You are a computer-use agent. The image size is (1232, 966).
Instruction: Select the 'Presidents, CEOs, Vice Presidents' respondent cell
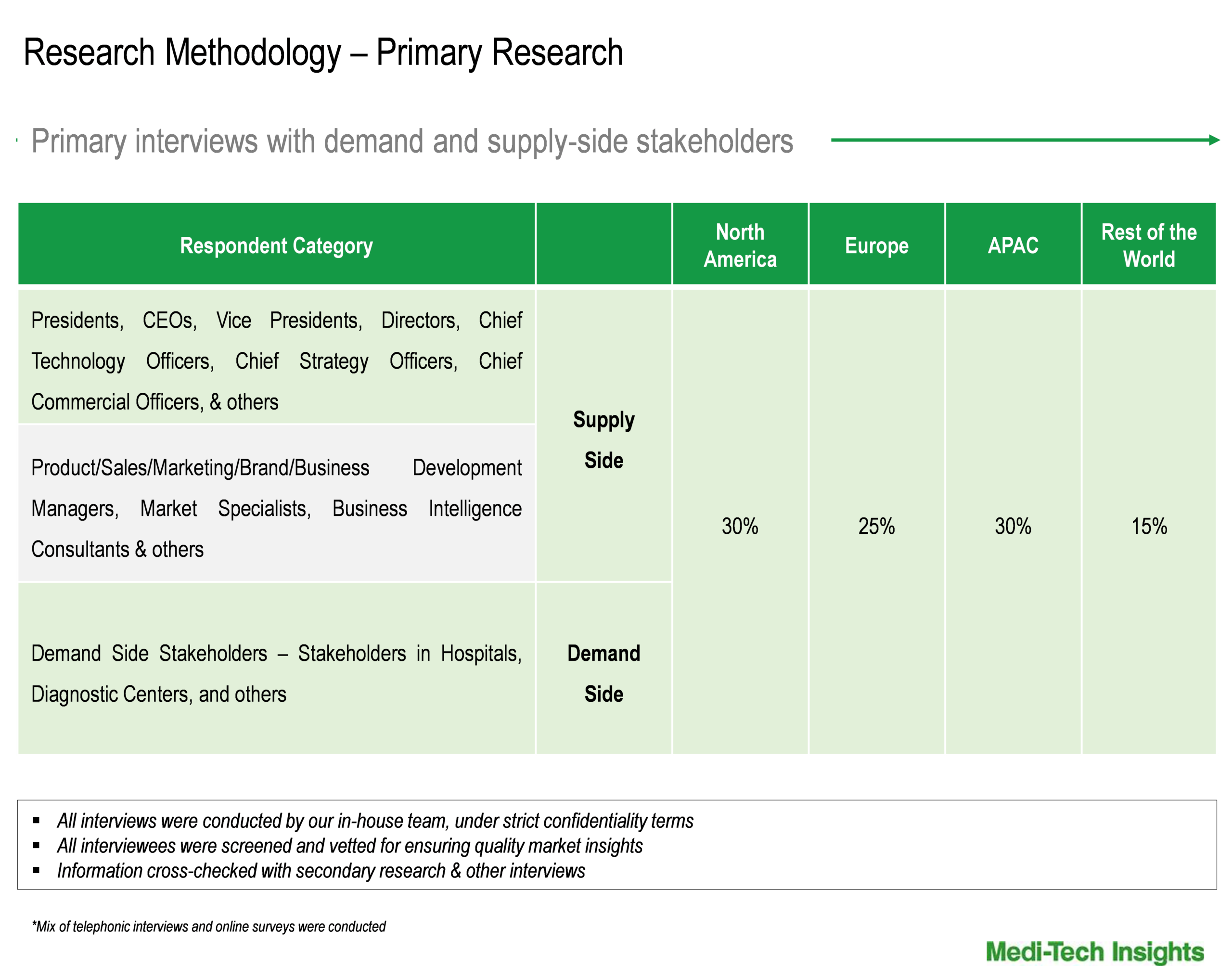tap(277, 357)
